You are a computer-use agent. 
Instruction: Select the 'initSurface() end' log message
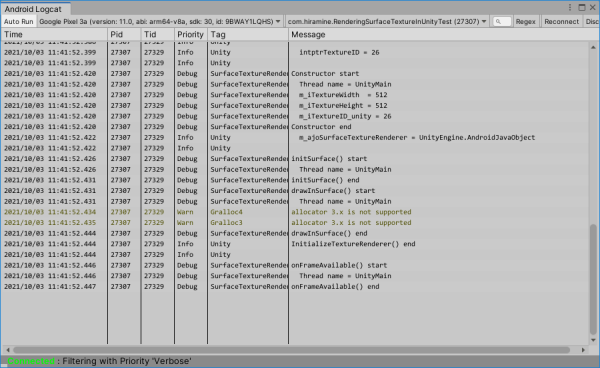(325, 180)
